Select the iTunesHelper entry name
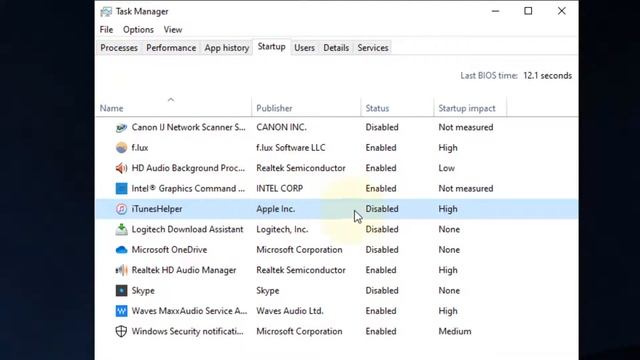 pos(157,209)
